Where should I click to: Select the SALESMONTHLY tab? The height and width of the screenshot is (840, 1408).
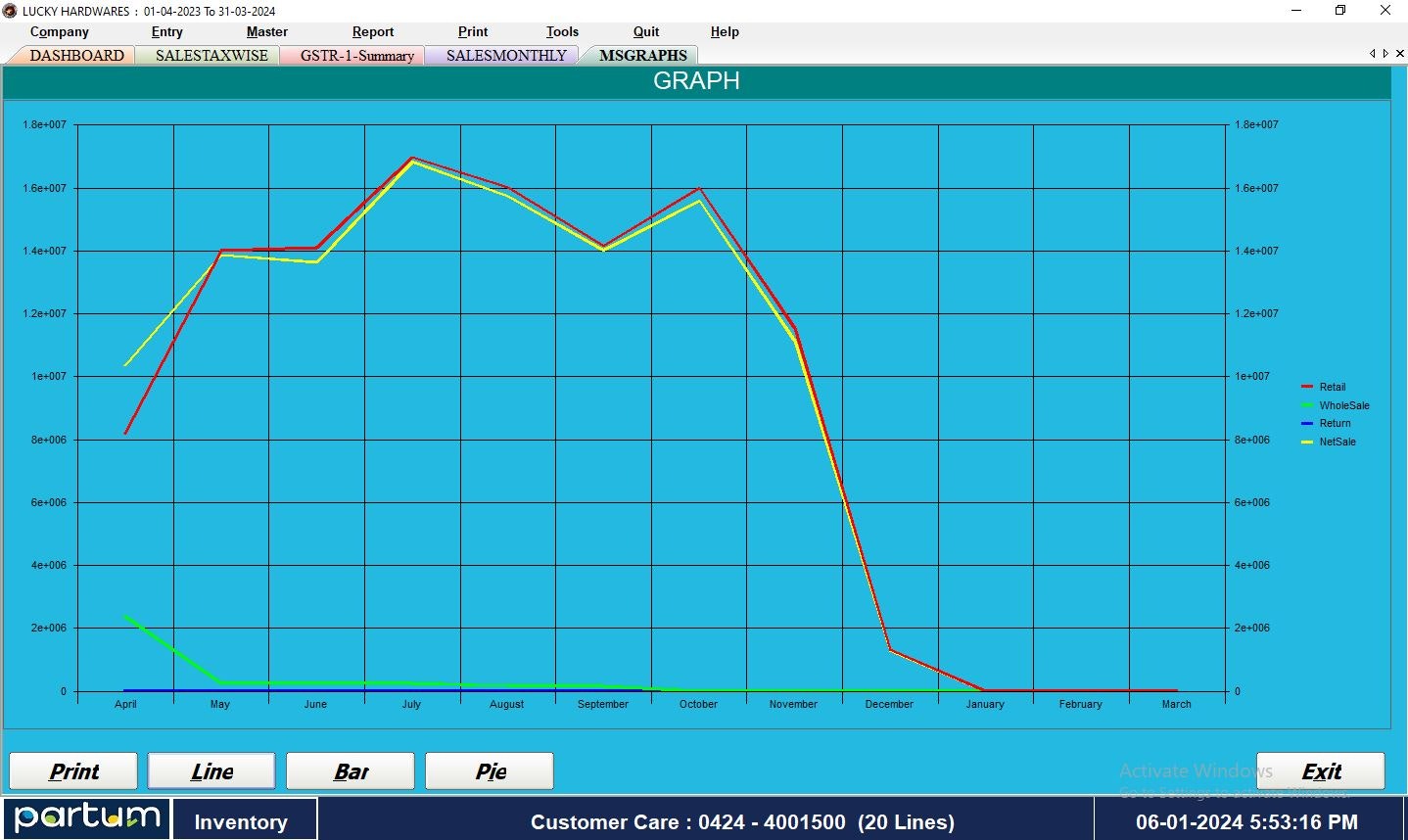point(502,55)
